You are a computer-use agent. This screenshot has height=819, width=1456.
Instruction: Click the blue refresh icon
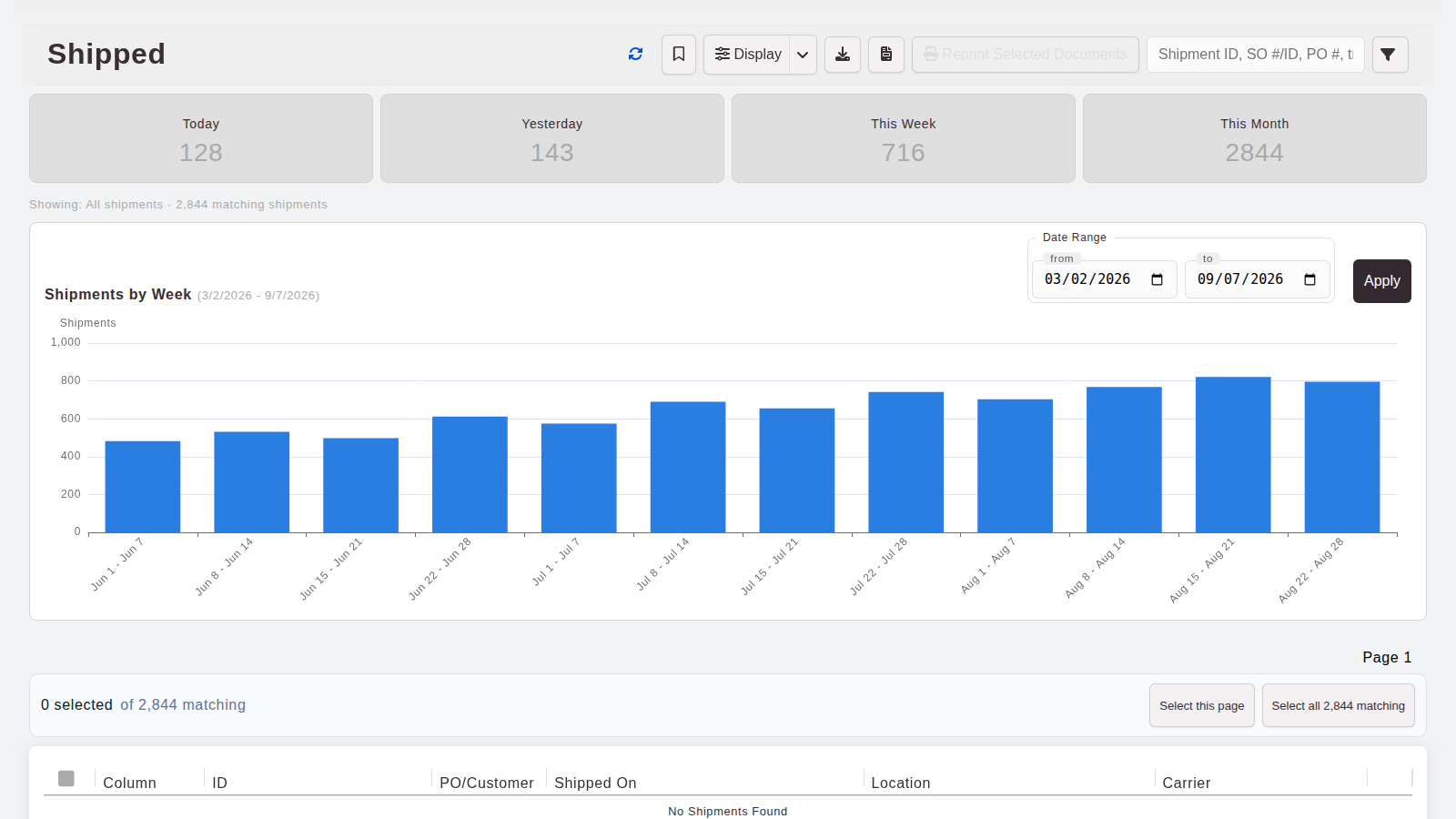pos(635,55)
